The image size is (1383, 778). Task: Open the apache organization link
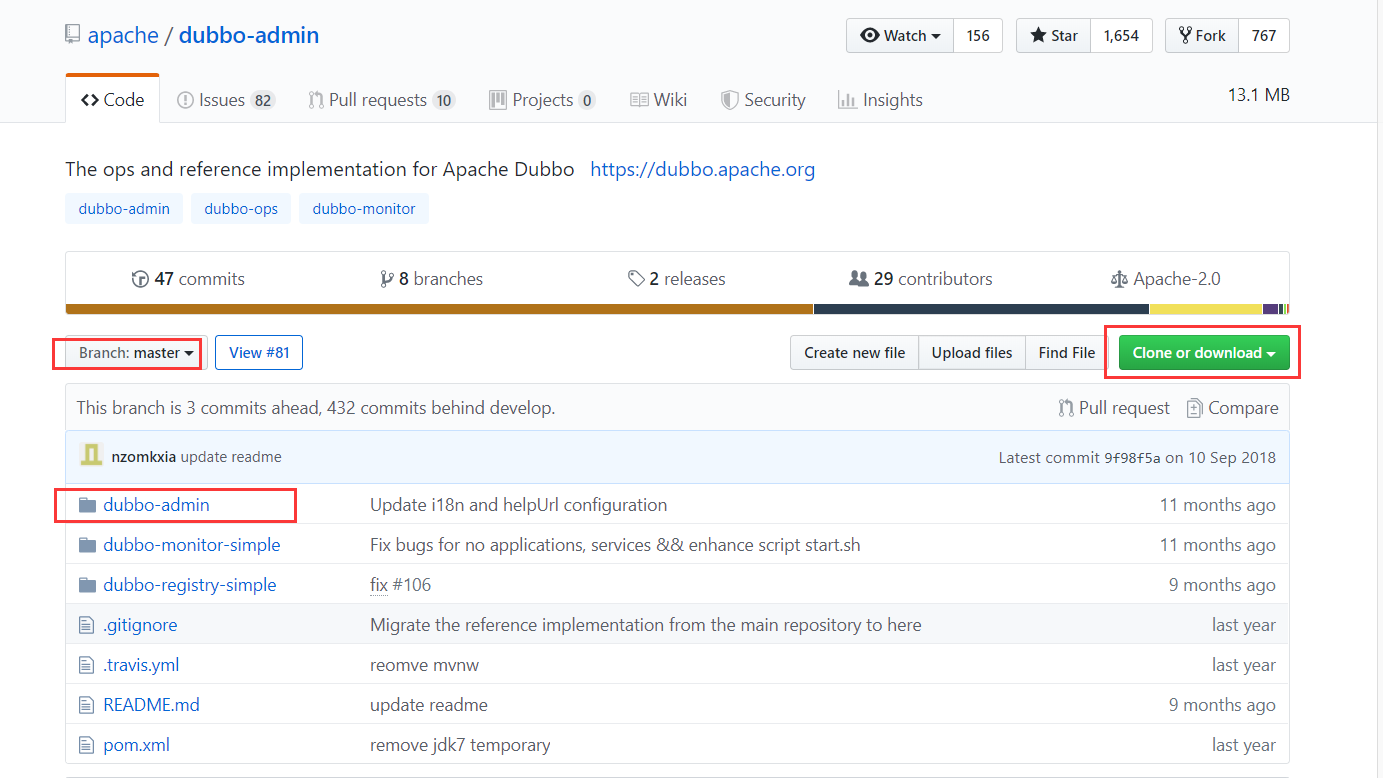click(x=123, y=35)
